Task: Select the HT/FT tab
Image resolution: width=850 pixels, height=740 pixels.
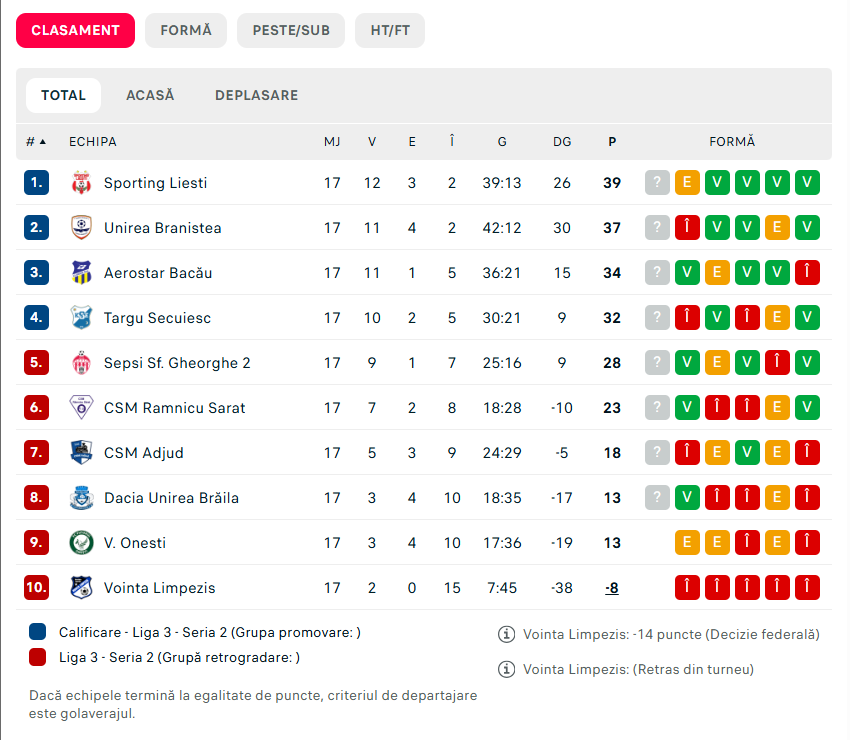Action: point(390,30)
